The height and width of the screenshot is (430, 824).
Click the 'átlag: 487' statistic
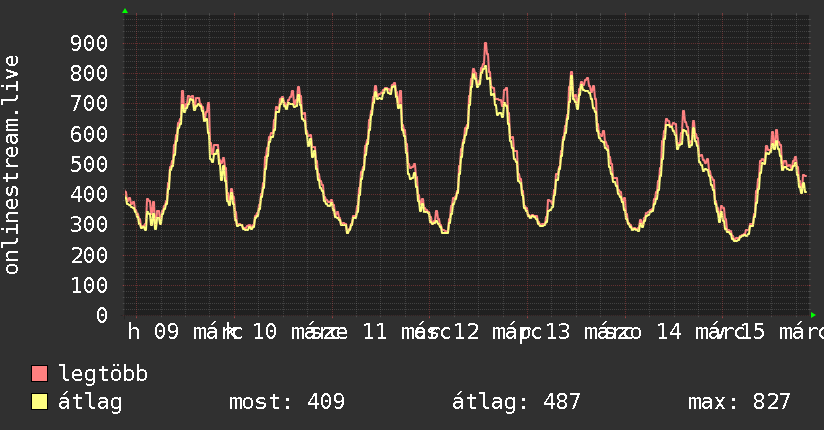click(516, 402)
